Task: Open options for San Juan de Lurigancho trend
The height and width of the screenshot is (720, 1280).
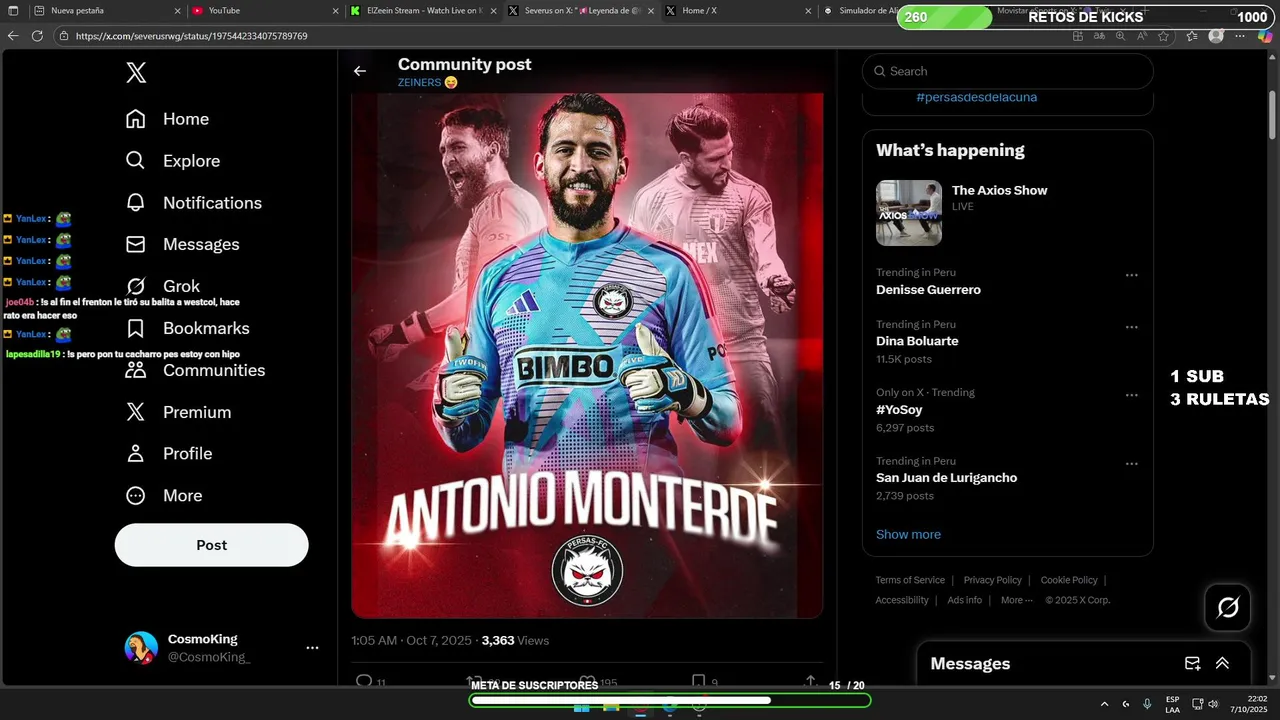Action: (1132, 464)
